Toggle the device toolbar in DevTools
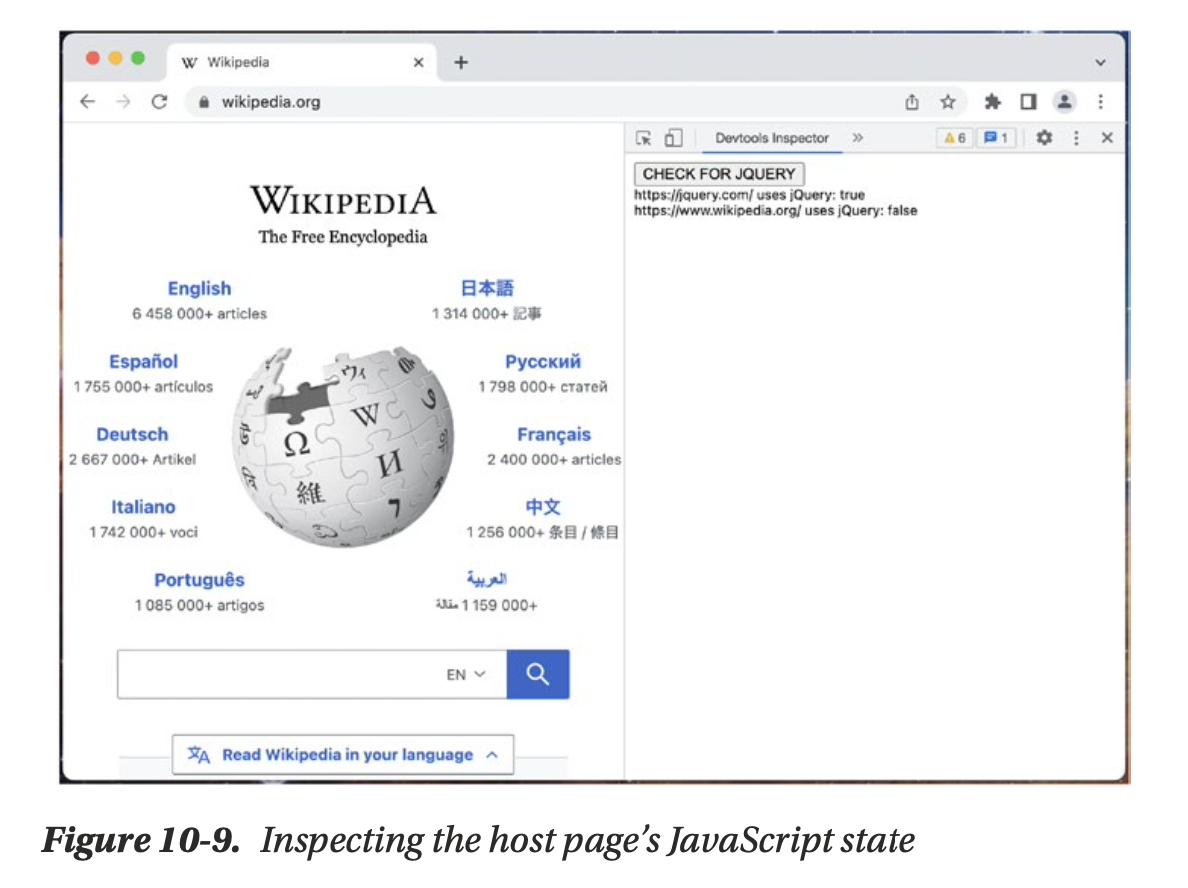 [x=673, y=138]
